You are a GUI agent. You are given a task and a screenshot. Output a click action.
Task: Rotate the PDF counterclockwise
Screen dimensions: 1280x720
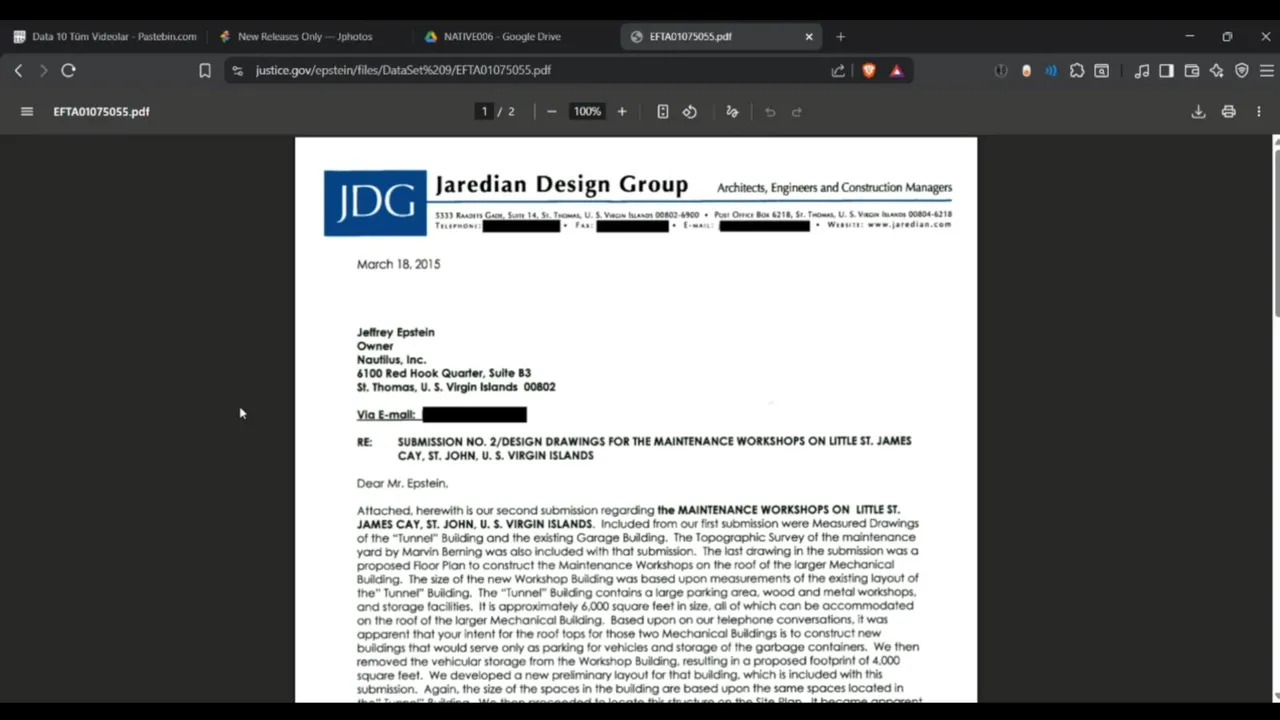690,111
